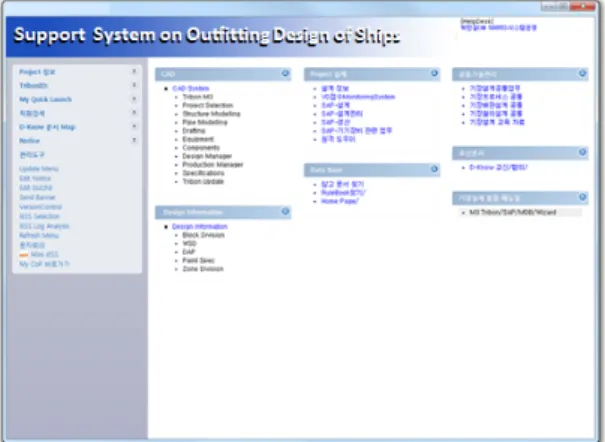Select 'Paint Spec' under Design Information

198,260
